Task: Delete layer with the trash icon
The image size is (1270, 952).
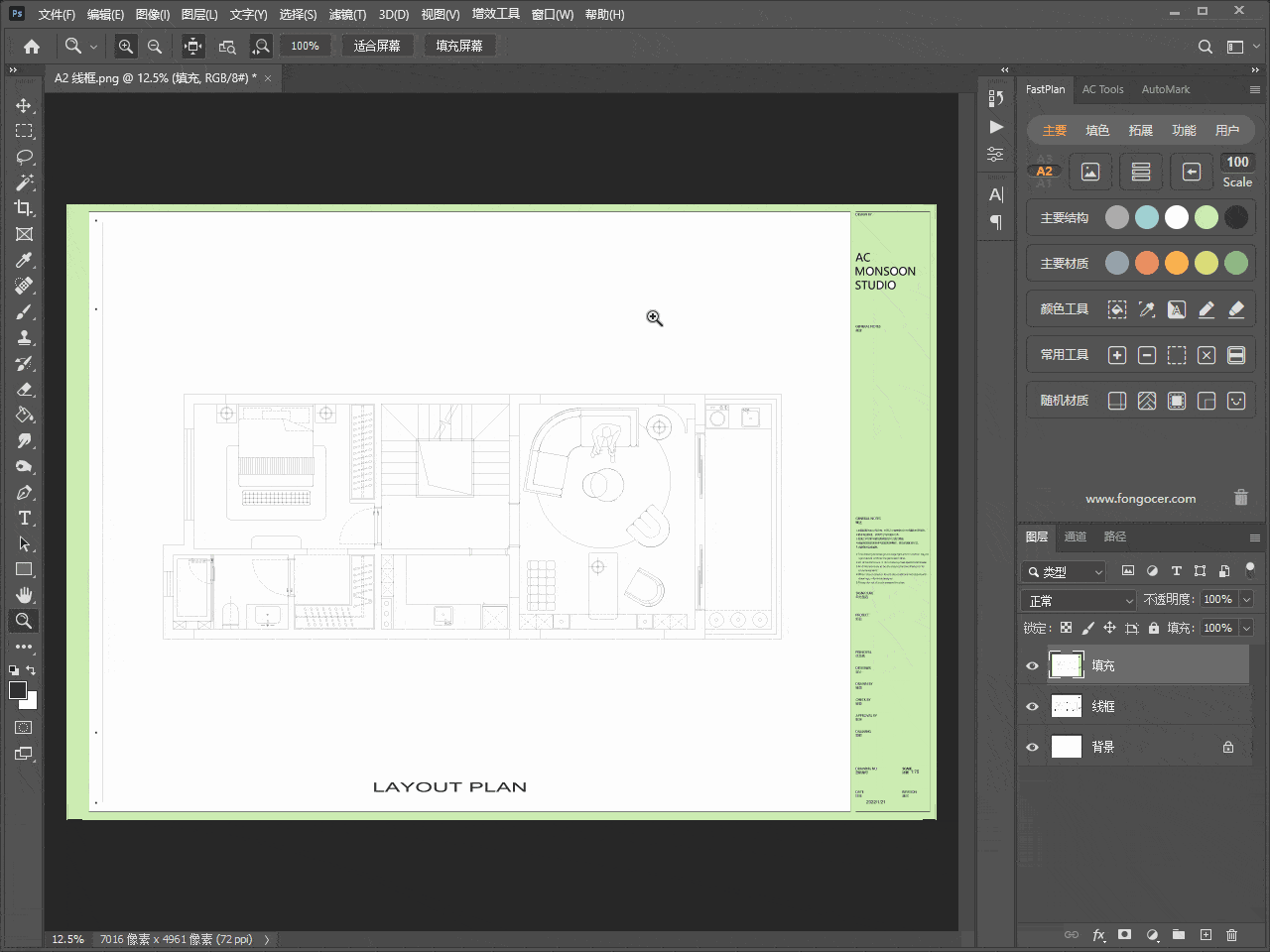Action: (1231, 934)
